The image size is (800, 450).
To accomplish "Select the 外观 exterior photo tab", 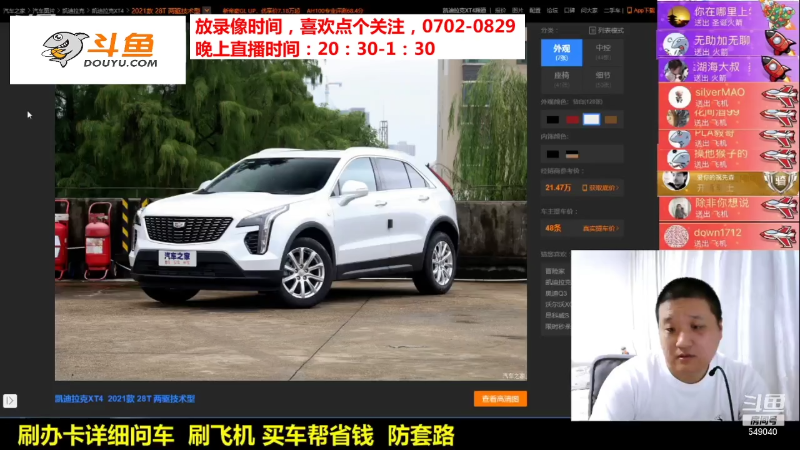I will point(561,53).
